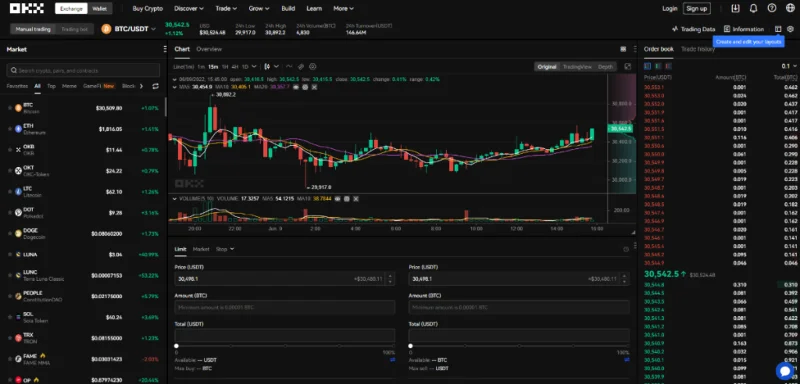Open the Information panel
The width and height of the screenshot is (800, 384).
744,29
